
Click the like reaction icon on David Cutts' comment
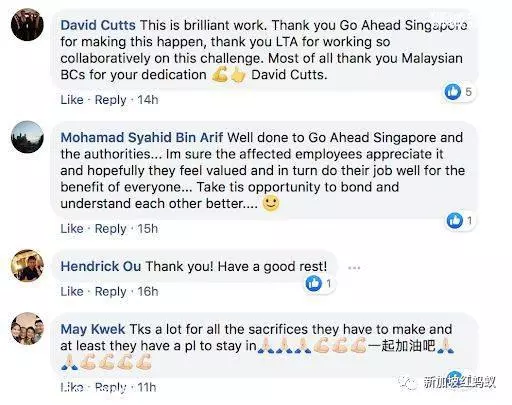coord(453,92)
